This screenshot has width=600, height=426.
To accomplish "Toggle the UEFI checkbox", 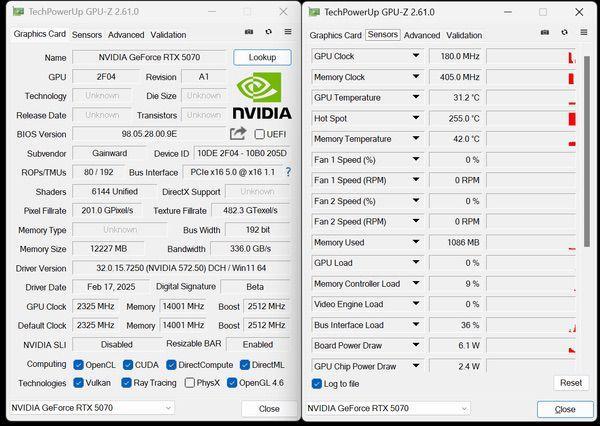I will [x=259, y=134].
